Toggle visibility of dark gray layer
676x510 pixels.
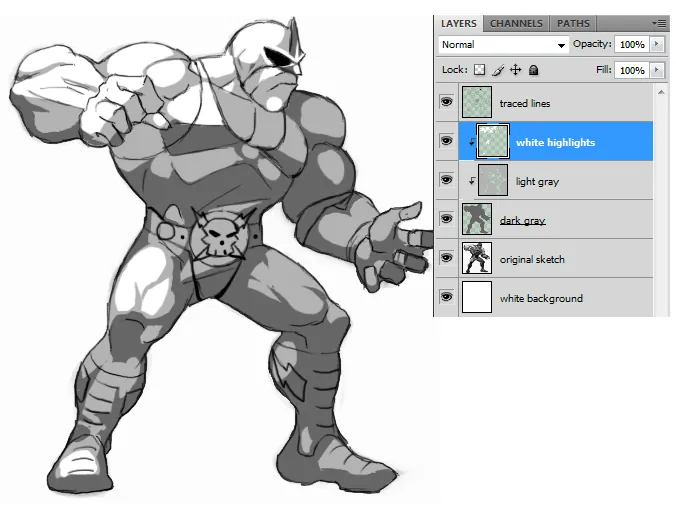(446, 219)
